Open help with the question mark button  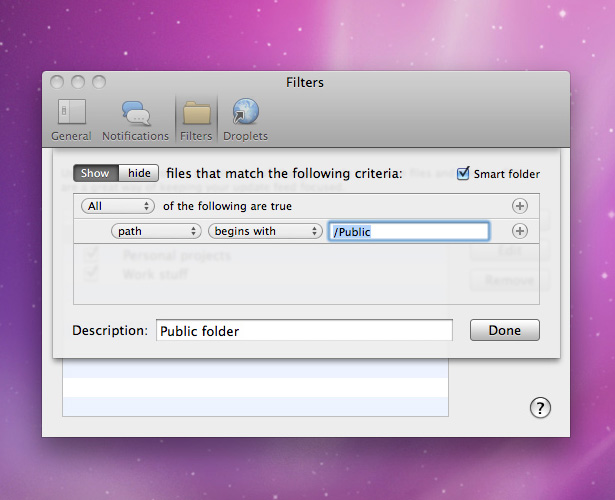click(x=540, y=408)
